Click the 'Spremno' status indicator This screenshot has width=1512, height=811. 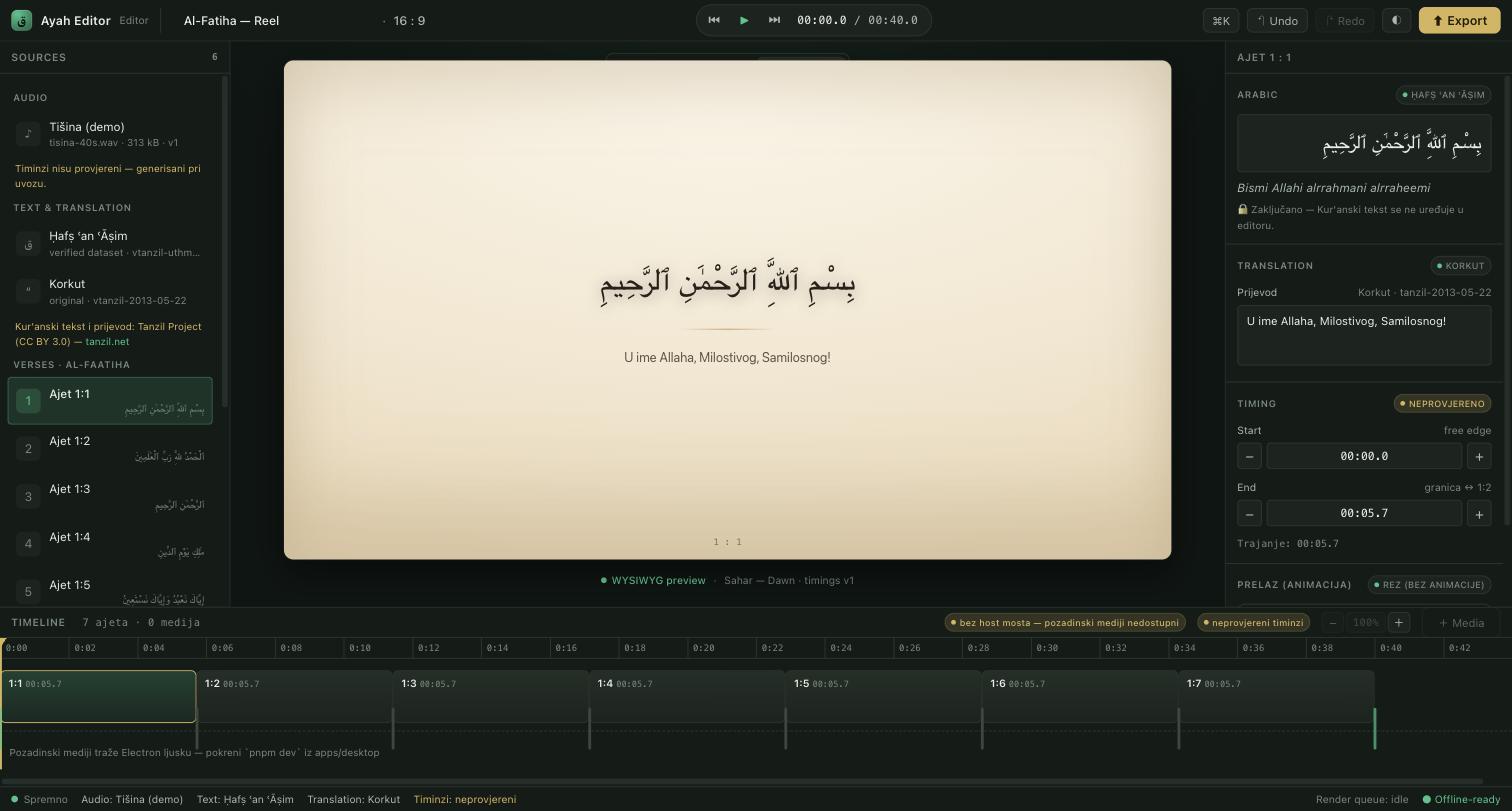tap(40, 800)
